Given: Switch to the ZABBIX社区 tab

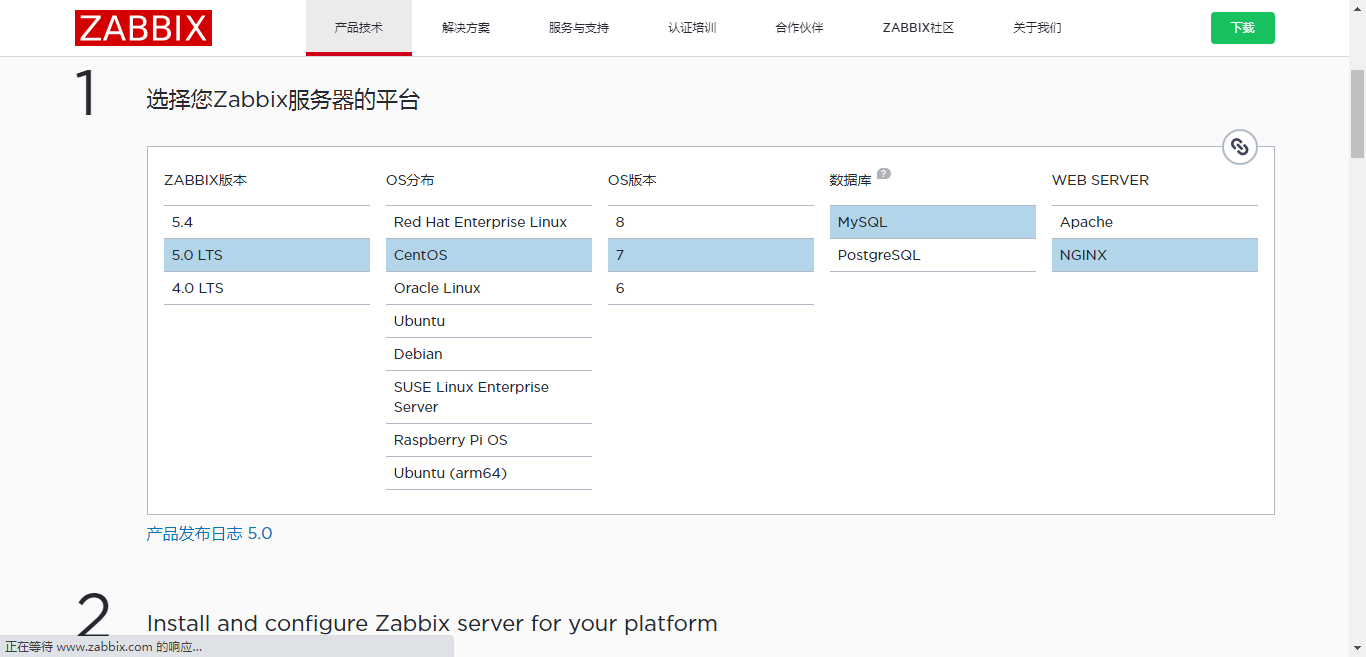Looking at the screenshot, I should tap(917, 28).
